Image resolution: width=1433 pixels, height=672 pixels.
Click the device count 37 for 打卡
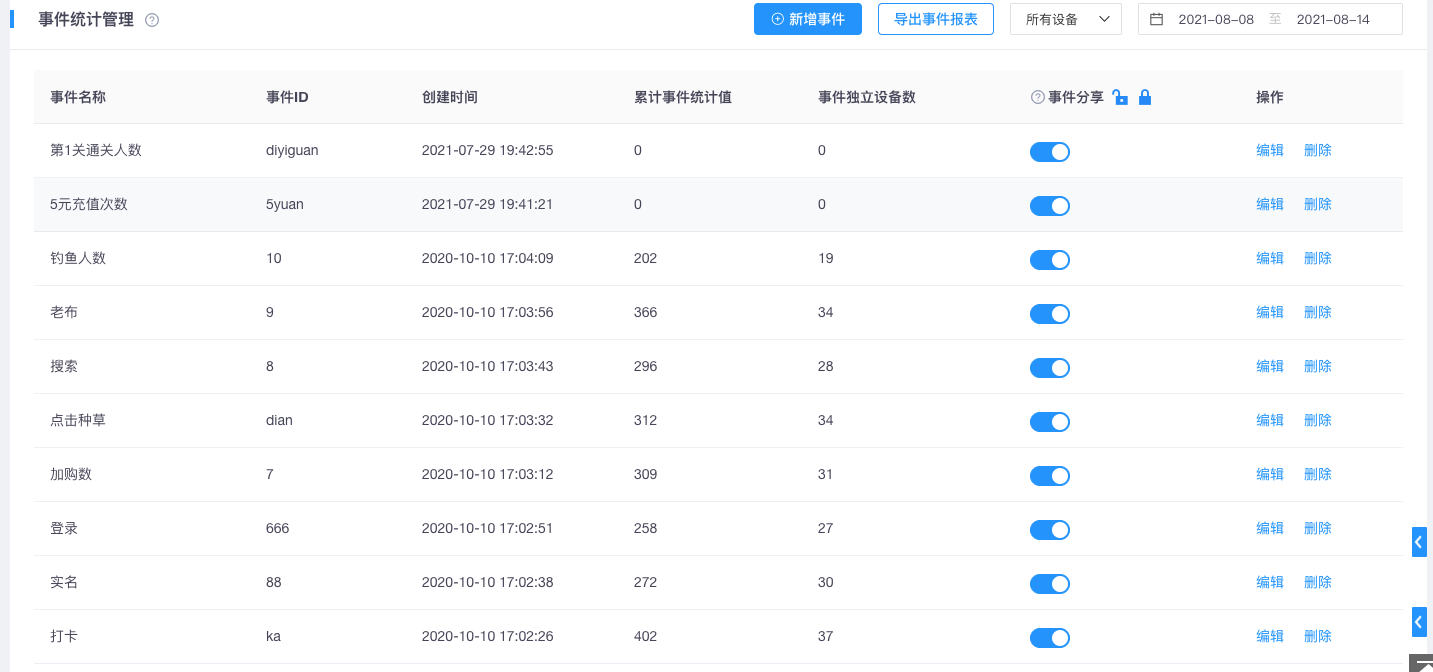coord(826,636)
